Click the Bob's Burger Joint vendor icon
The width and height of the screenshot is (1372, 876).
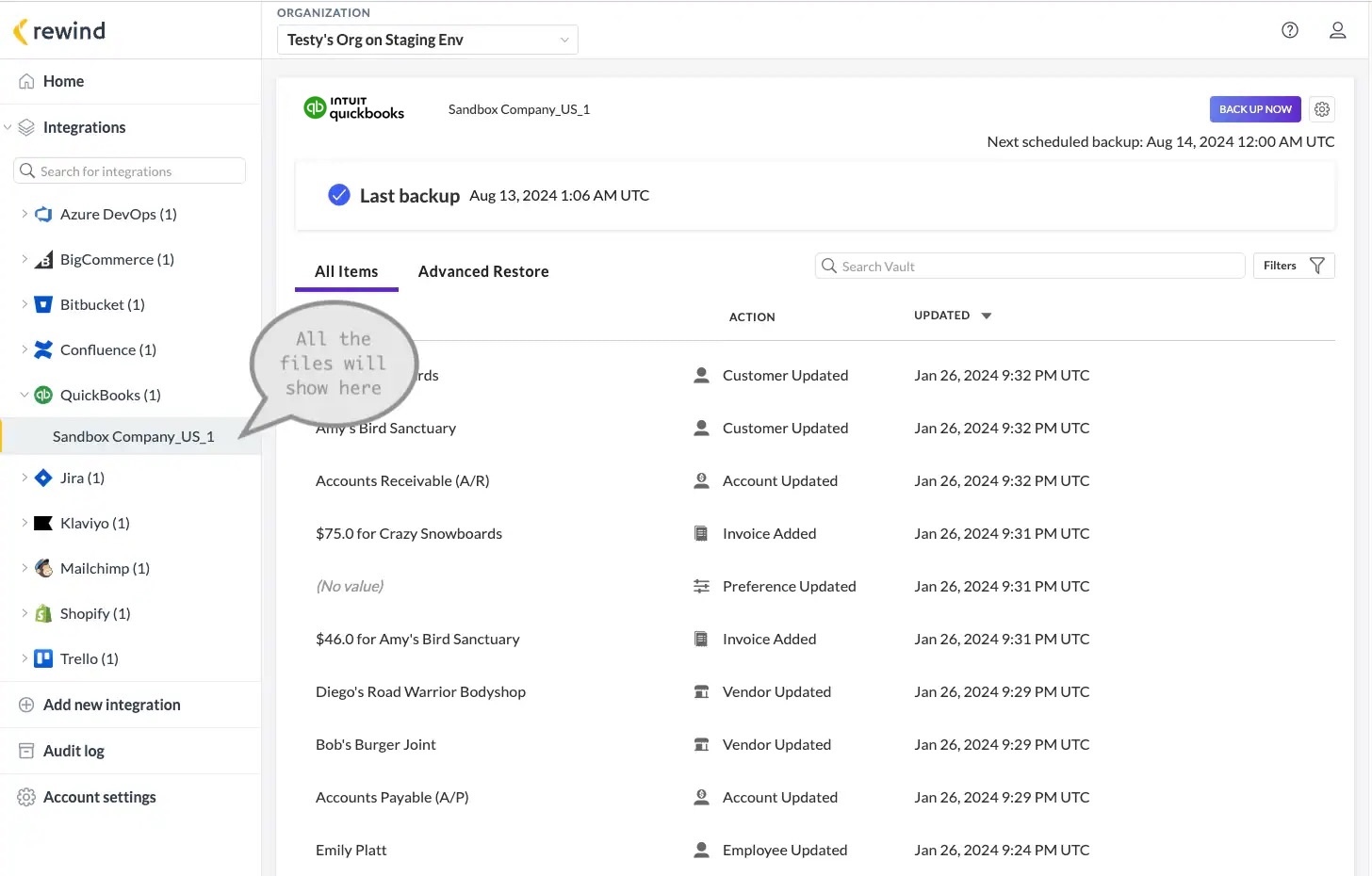[x=701, y=744]
